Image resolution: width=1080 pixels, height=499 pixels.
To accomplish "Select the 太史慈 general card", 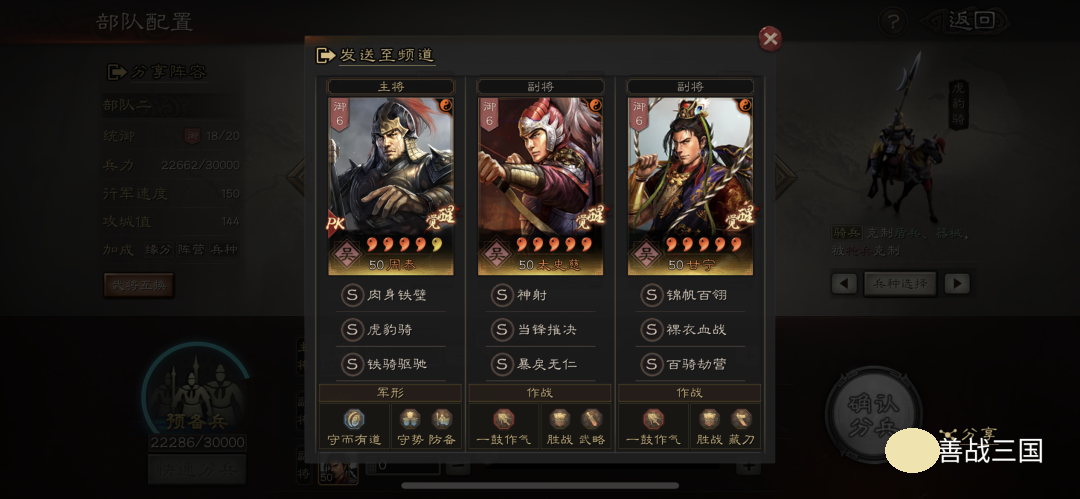I will [541, 186].
